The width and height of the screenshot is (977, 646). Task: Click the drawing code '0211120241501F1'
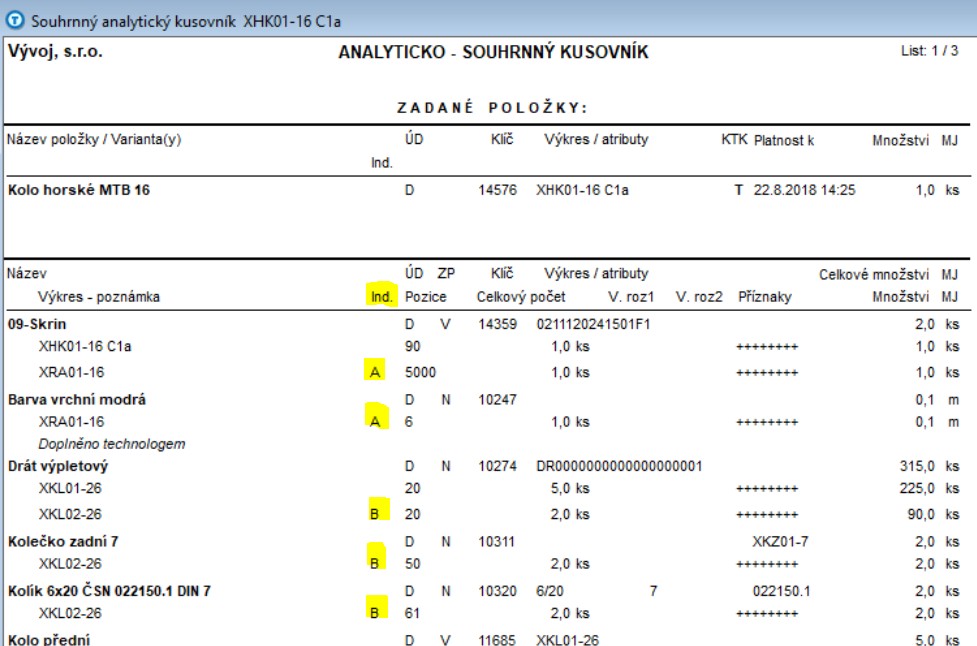[x=593, y=325]
